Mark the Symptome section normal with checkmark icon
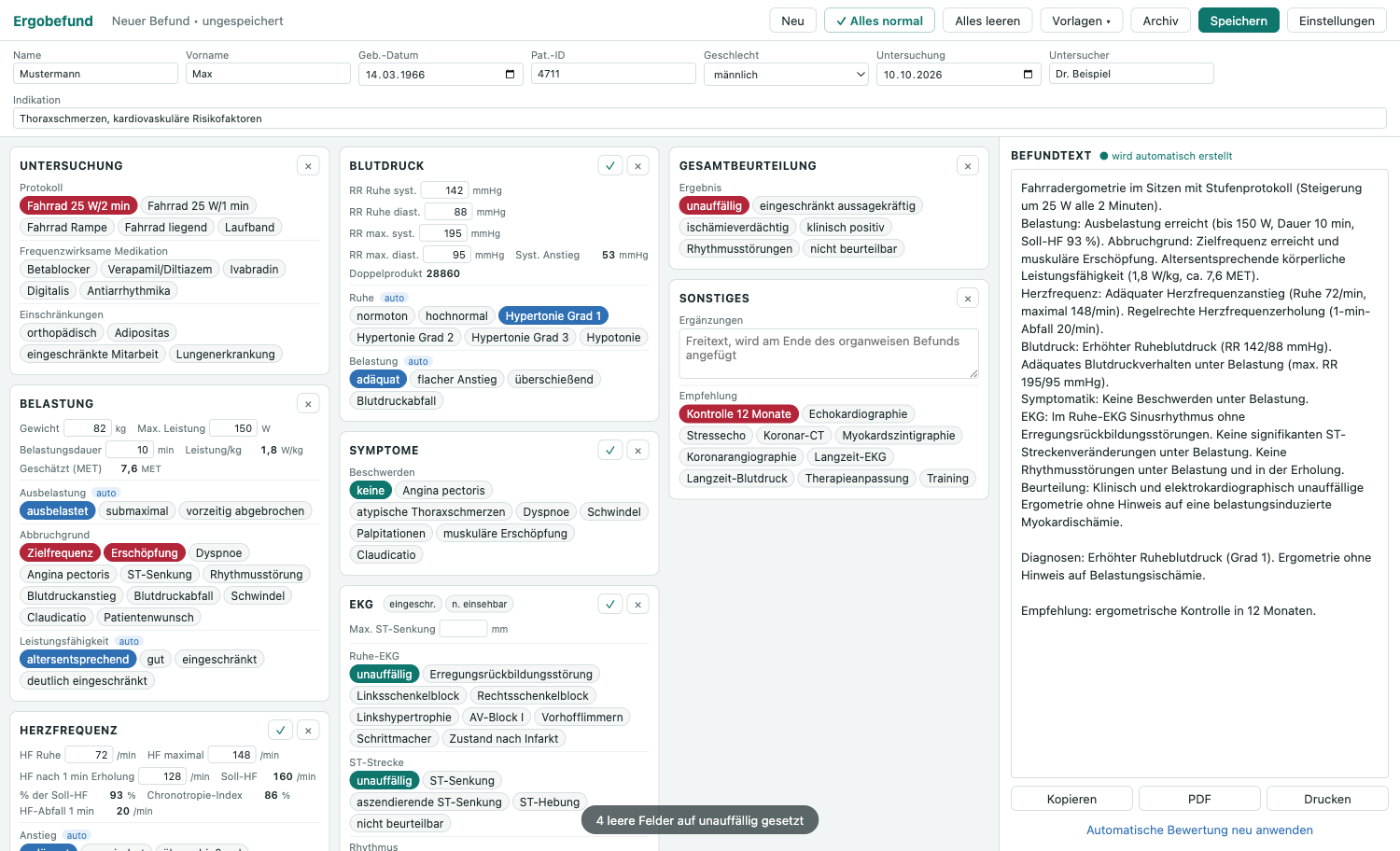1400x851 pixels. (x=609, y=450)
